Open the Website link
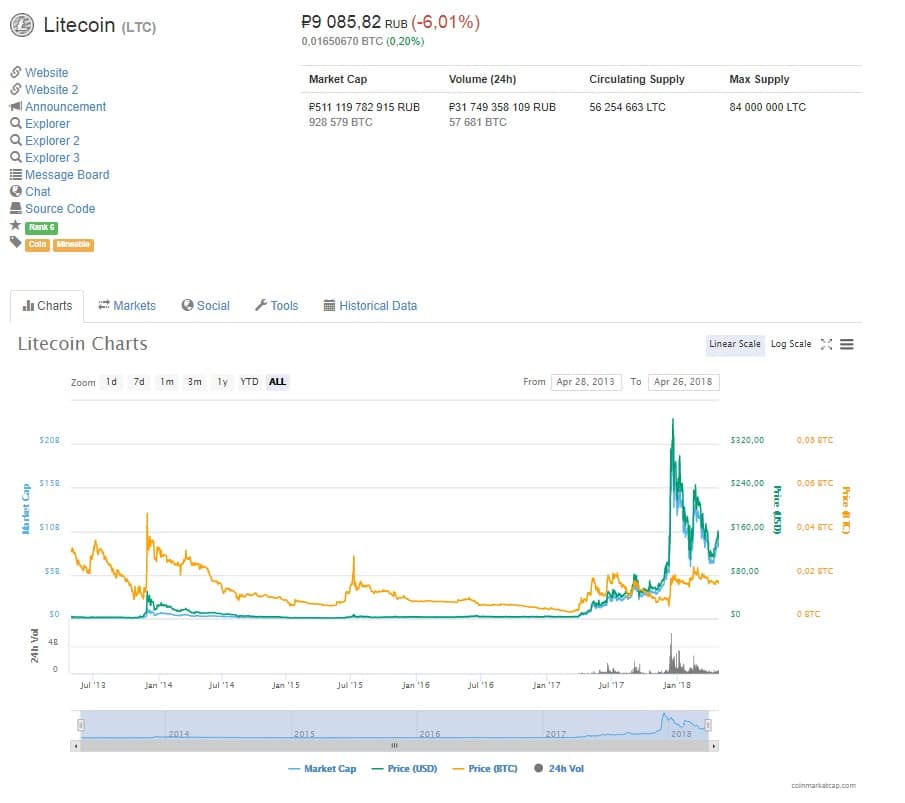 [46, 73]
